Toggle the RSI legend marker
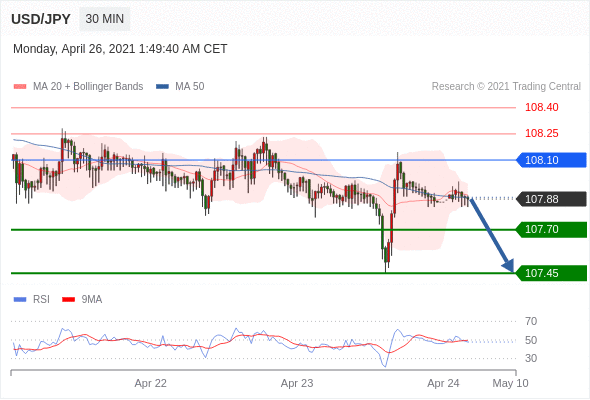This screenshot has width=590, height=400. point(20,300)
